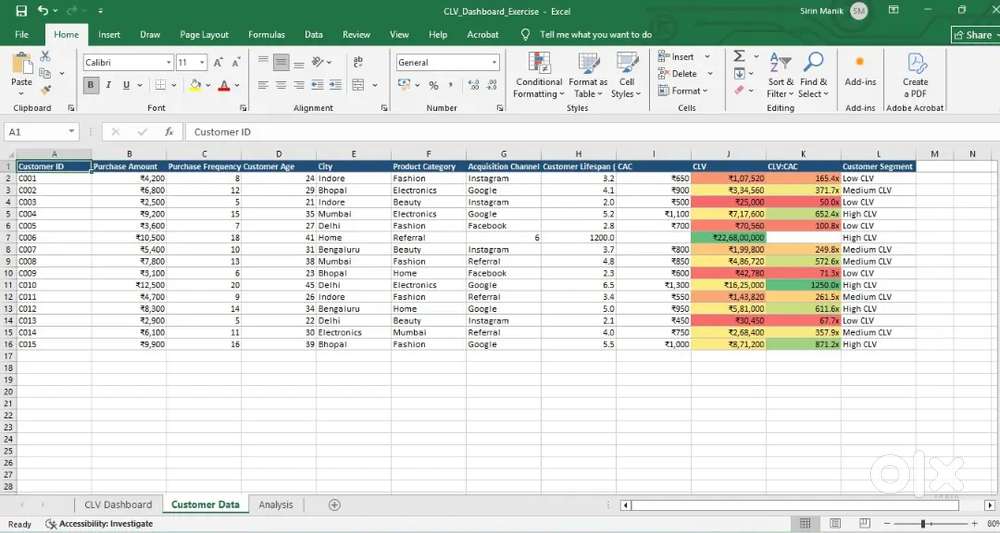Click the Align Right icon
This screenshot has height=533, width=1000.
(298, 85)
